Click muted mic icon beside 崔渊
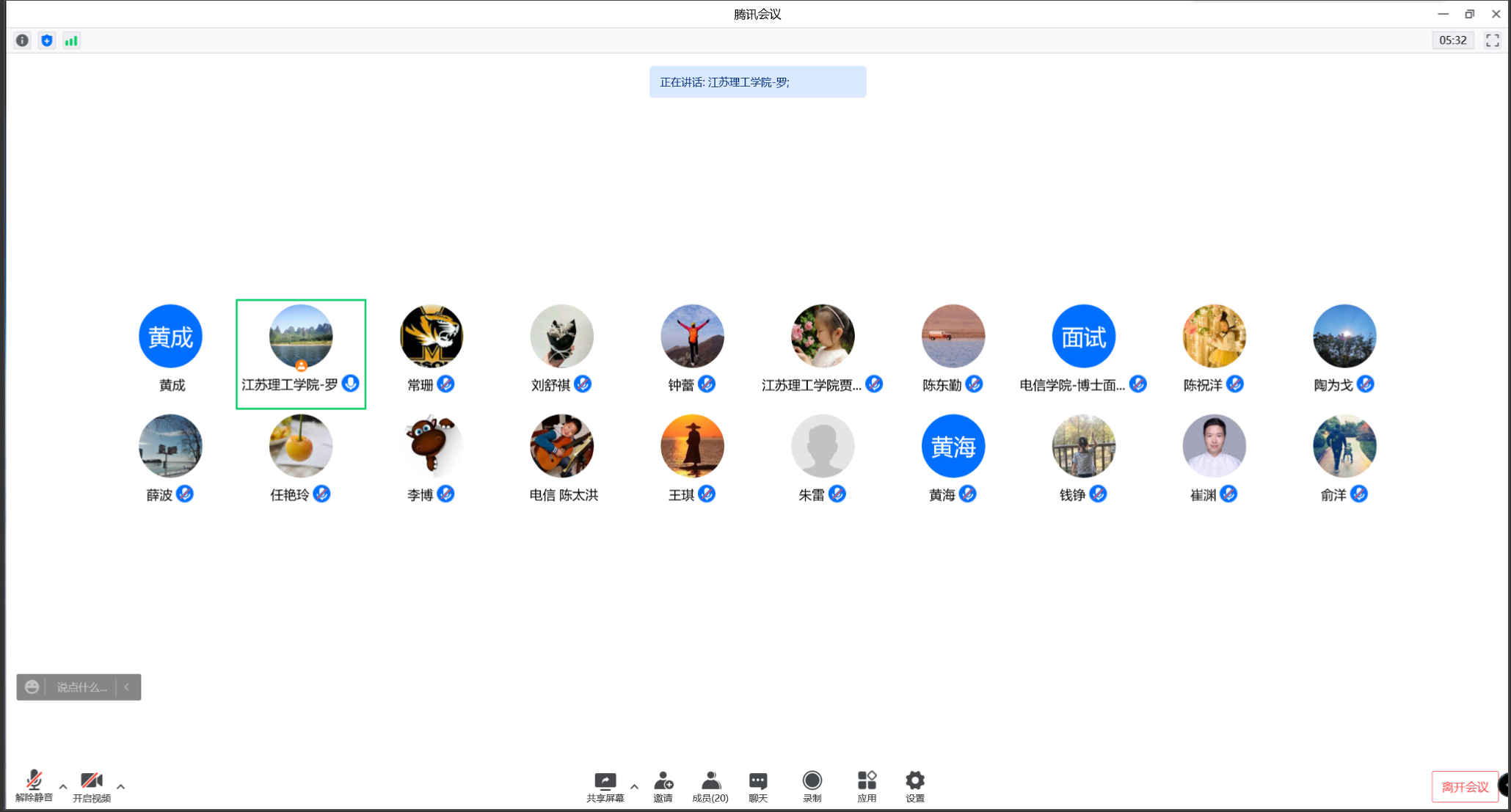 click(x=1228, y=494)
